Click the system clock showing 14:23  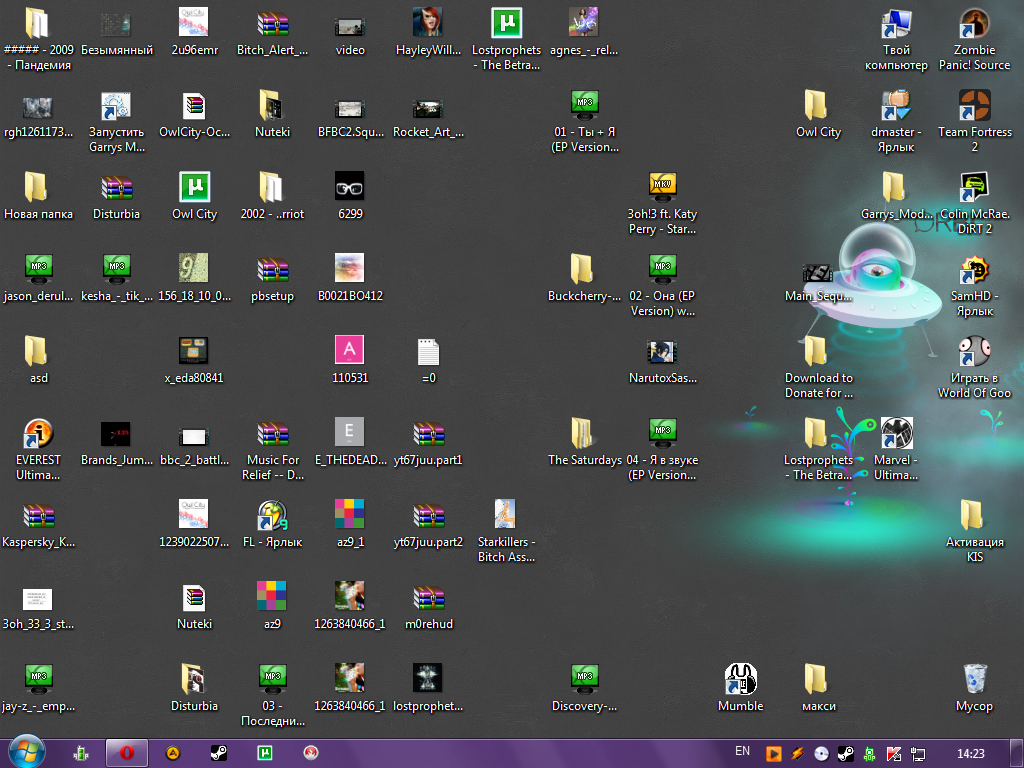click(x=970, y=753)
